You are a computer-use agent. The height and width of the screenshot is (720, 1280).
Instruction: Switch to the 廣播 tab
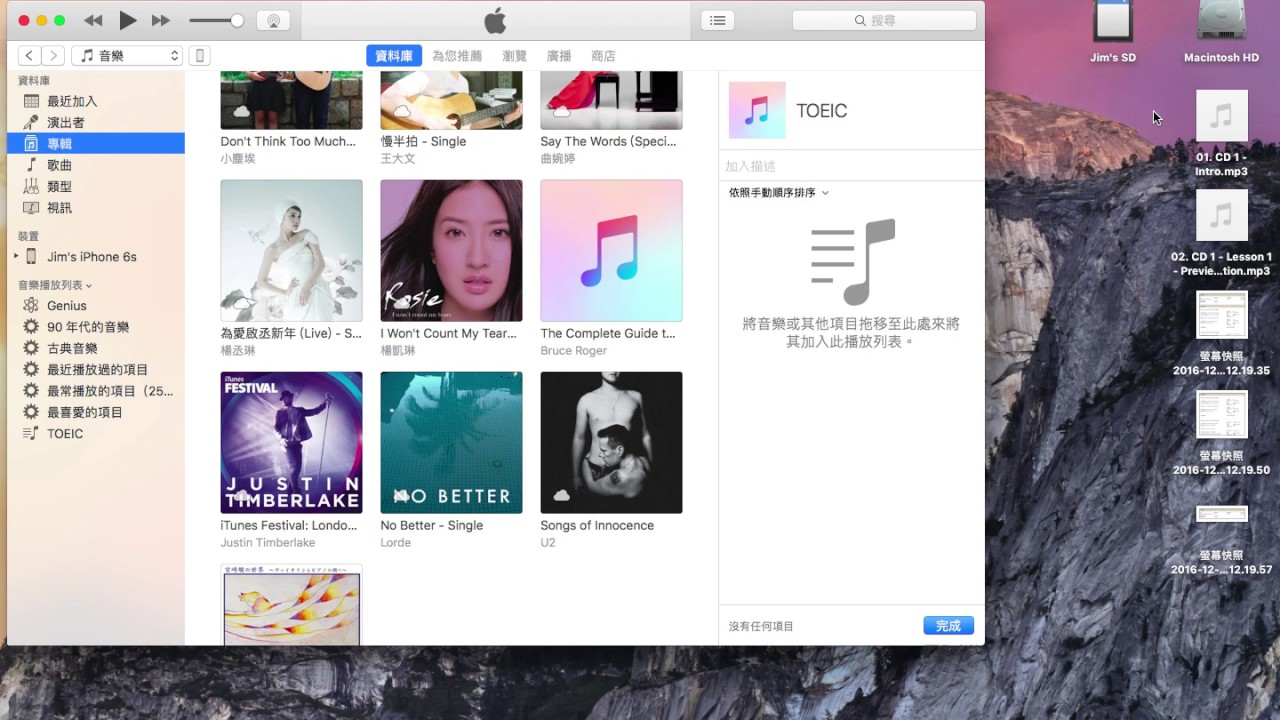point(559,56)
